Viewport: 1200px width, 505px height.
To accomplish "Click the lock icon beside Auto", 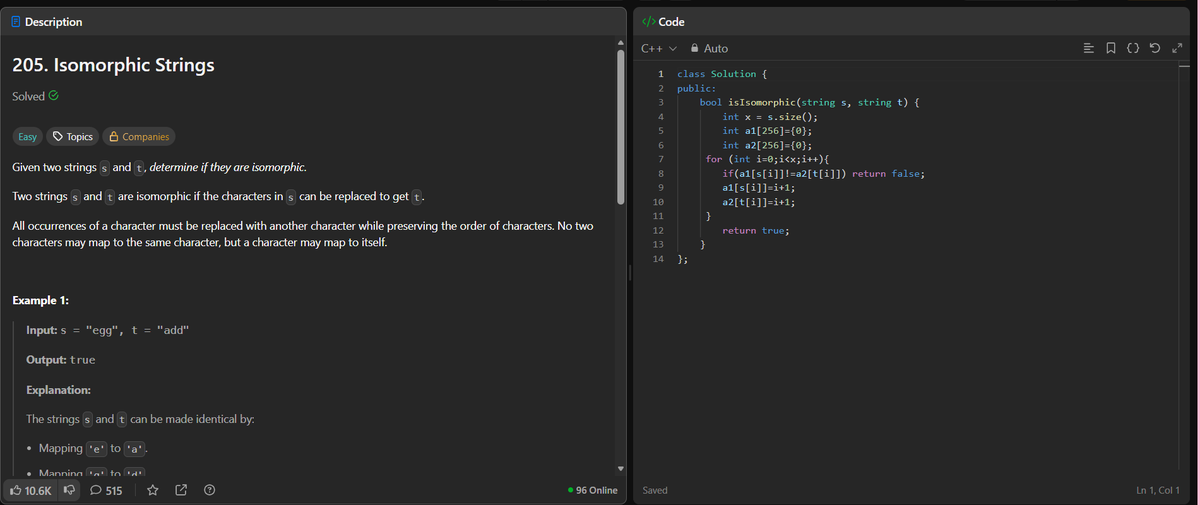I will coord(693,48).
